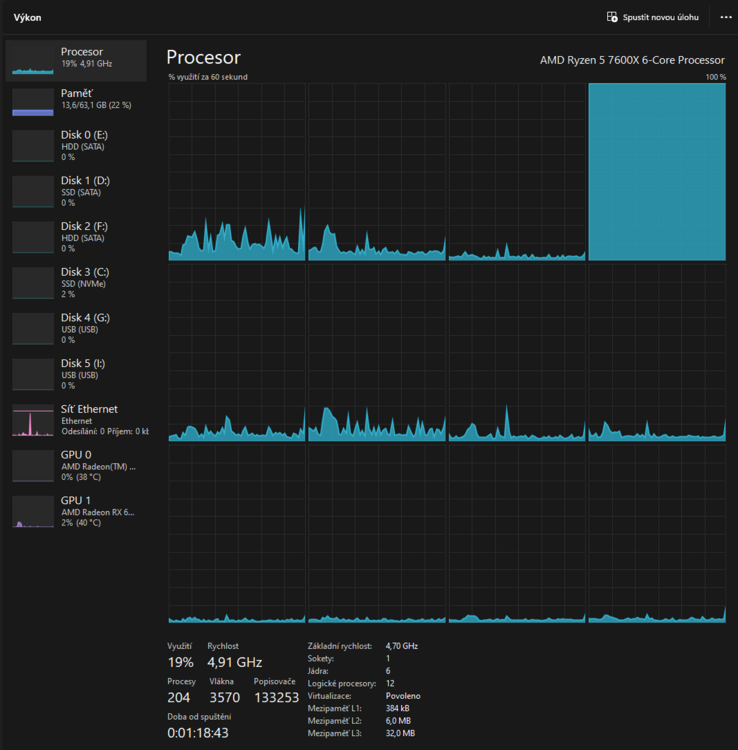Click the fully loaded 100% core graph
Viewport: 738px width, 750px height.
pyautogui.click(x=657, y=172)
